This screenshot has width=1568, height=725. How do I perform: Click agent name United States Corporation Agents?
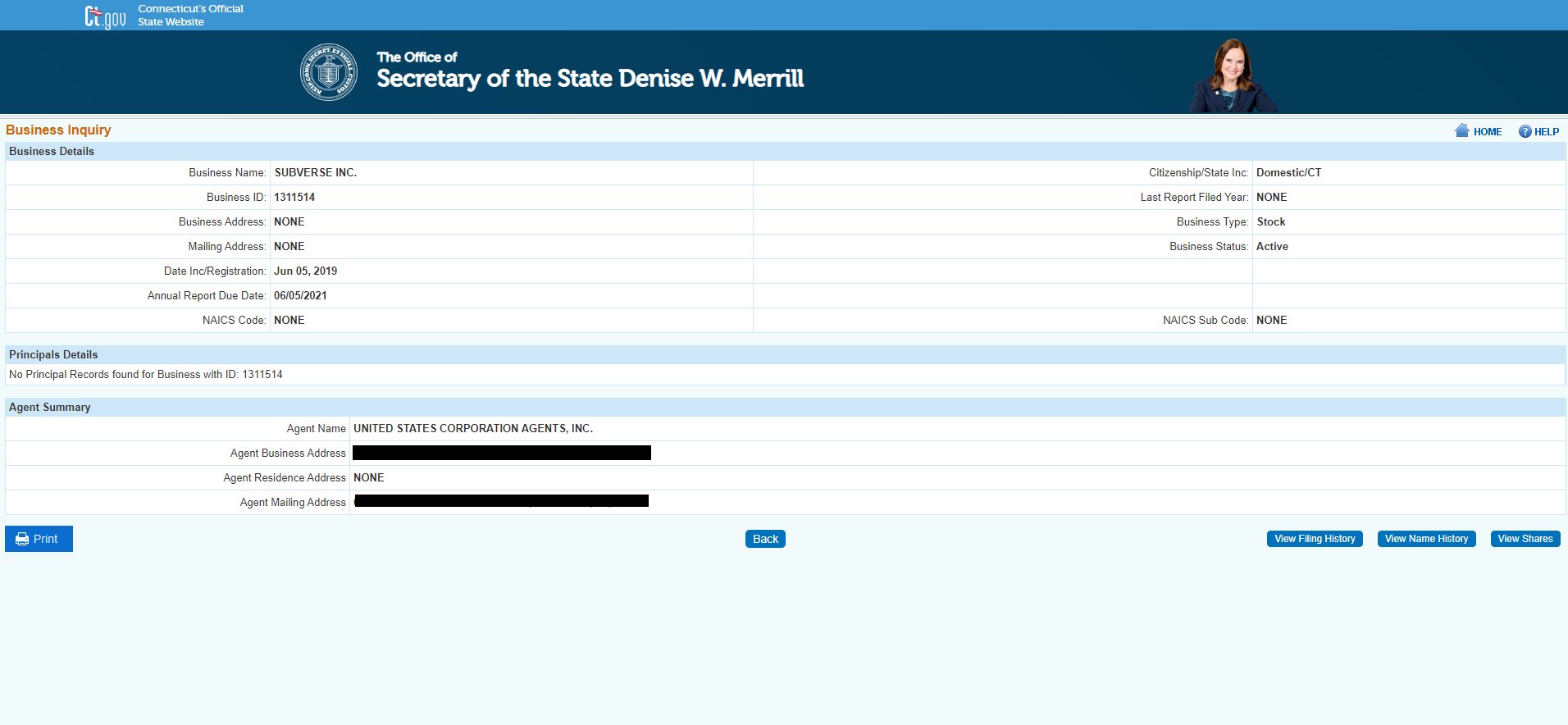(x=473, y=429)
